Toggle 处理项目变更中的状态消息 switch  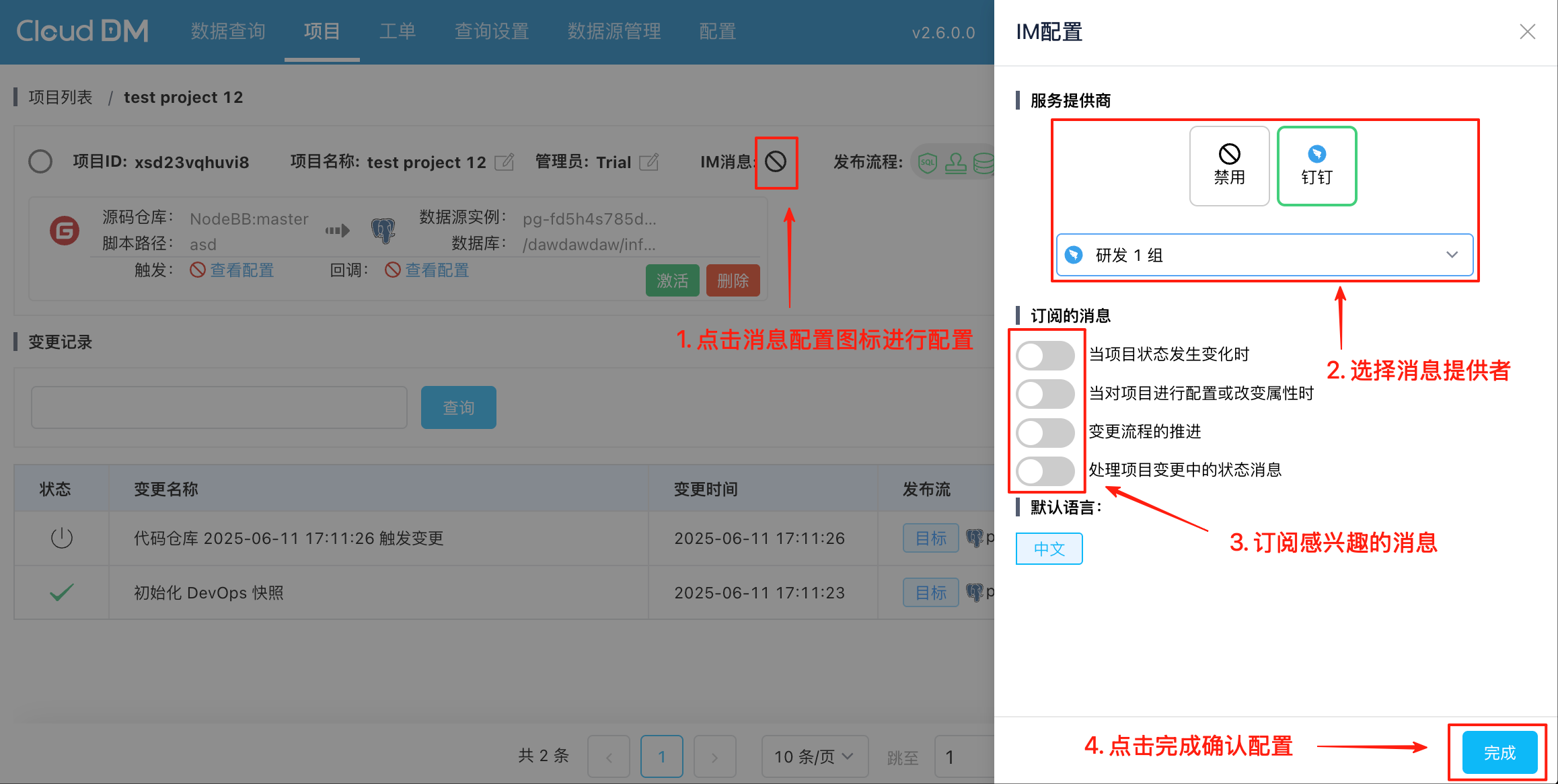click(1045, 471)
